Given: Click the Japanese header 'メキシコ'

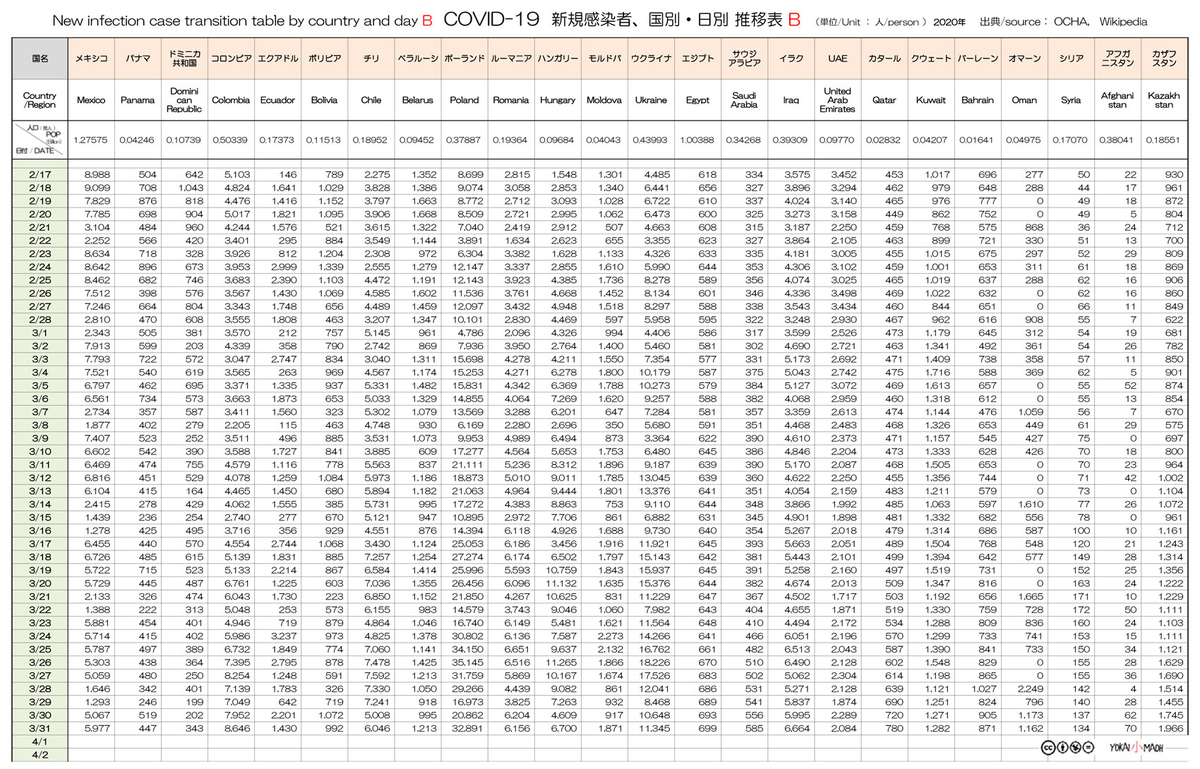Looking at the screenshot, I should [x=92, y=60].
